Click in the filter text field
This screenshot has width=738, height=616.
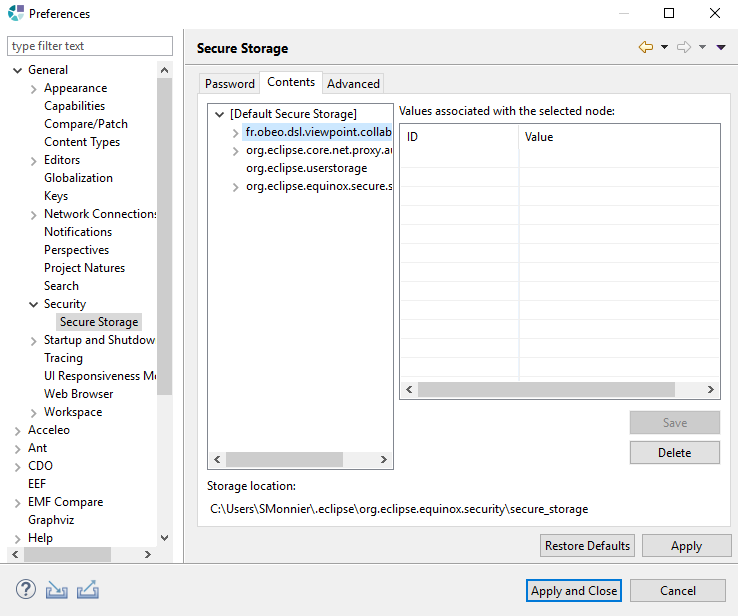coord(88,46)
